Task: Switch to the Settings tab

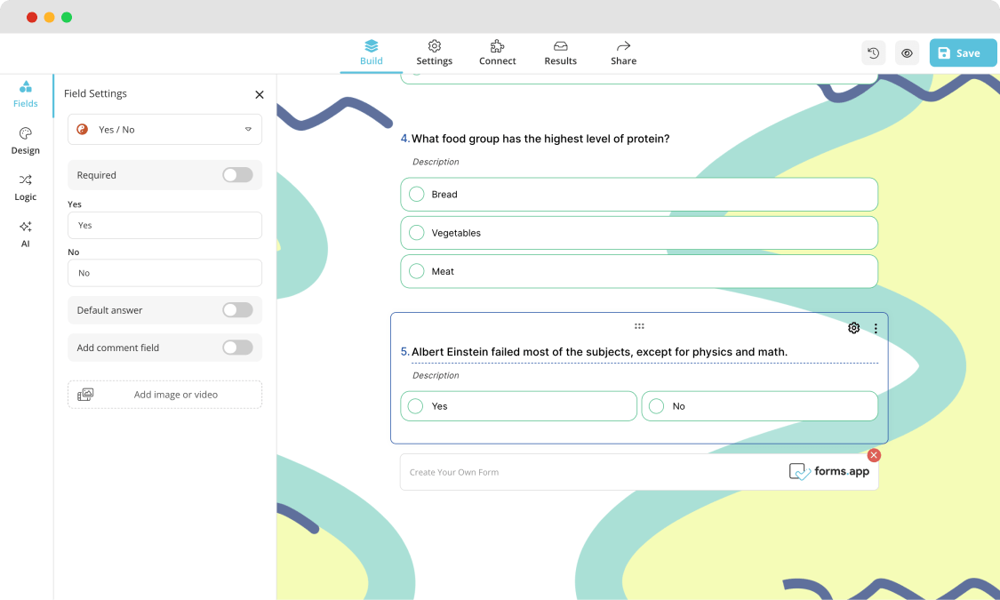Action: click(x=434, y=53)
